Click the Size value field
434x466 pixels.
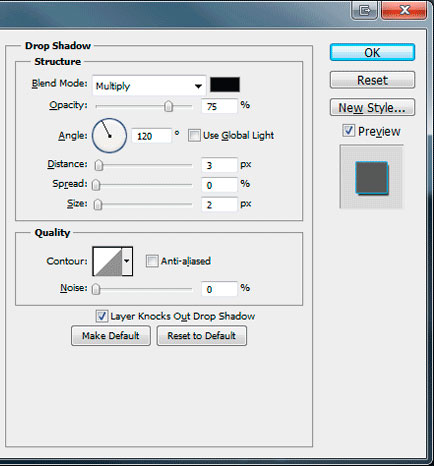click(219, 205)
